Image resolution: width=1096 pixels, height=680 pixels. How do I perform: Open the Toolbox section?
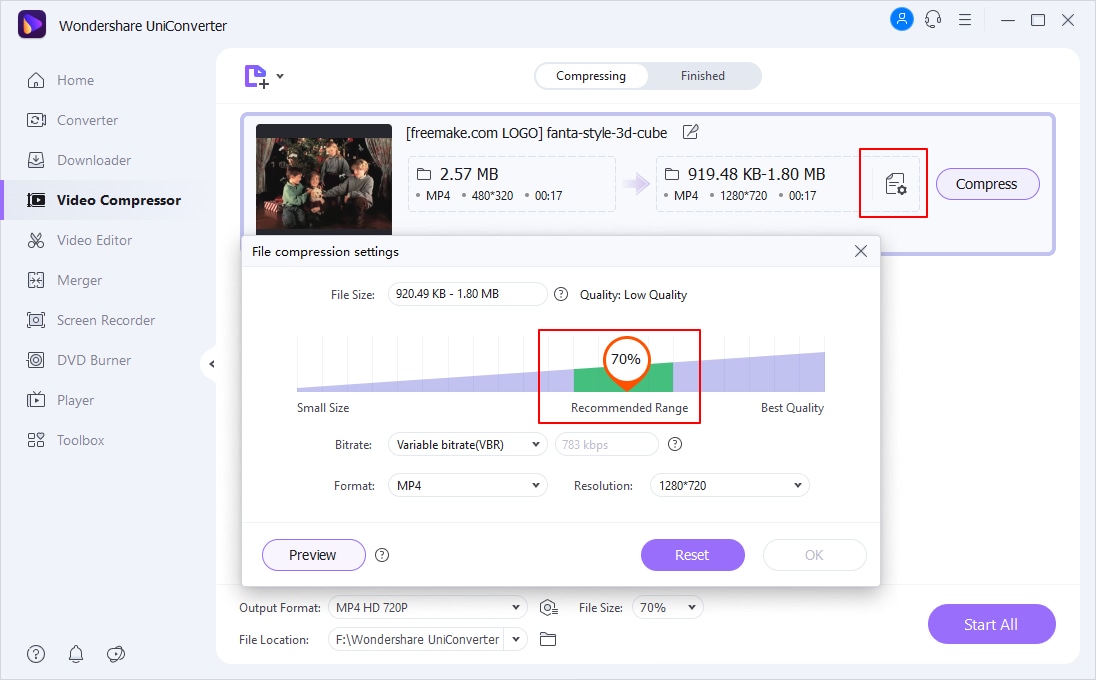66,440
